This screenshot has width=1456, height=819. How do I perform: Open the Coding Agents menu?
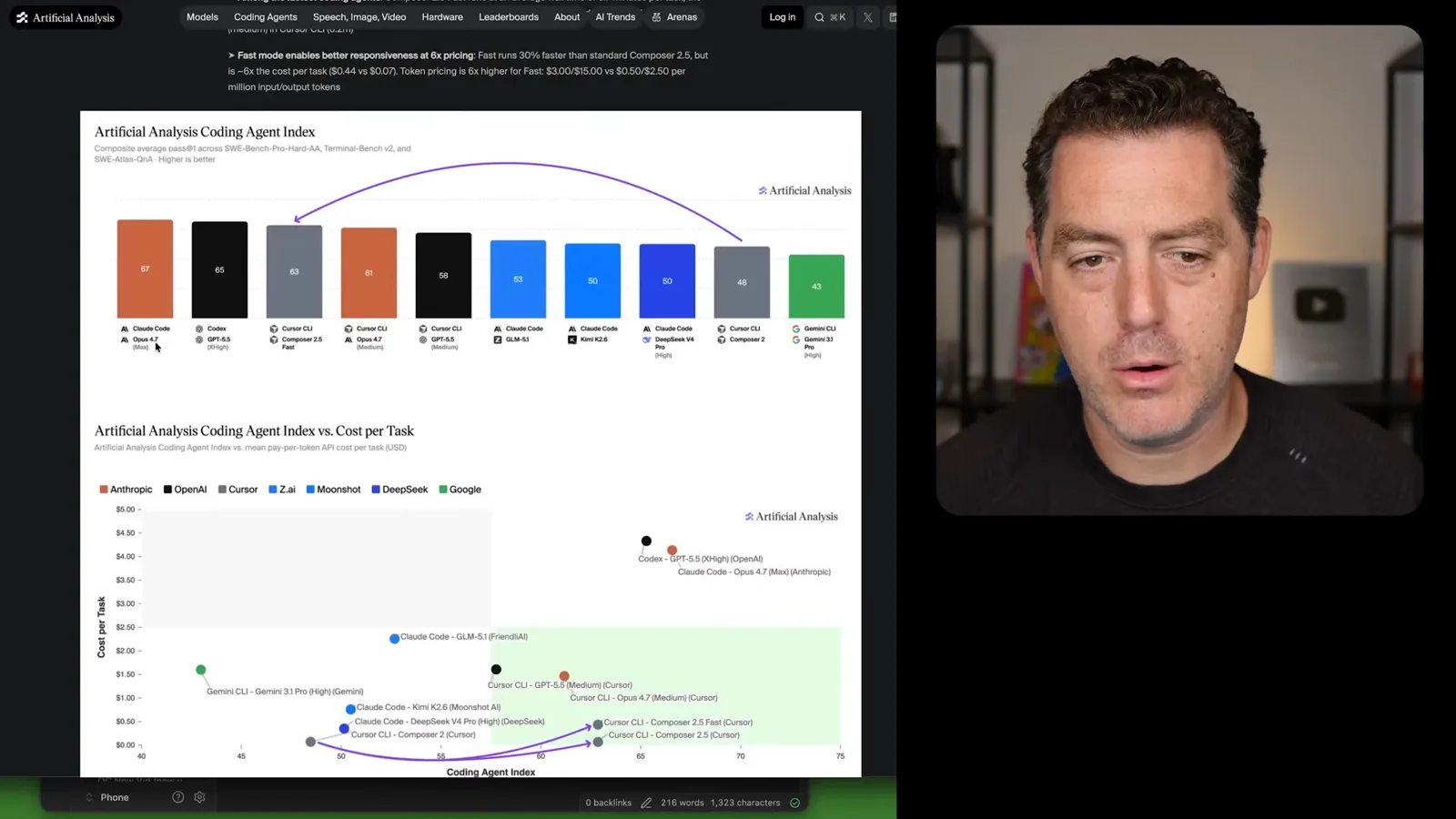click(265, 17)
